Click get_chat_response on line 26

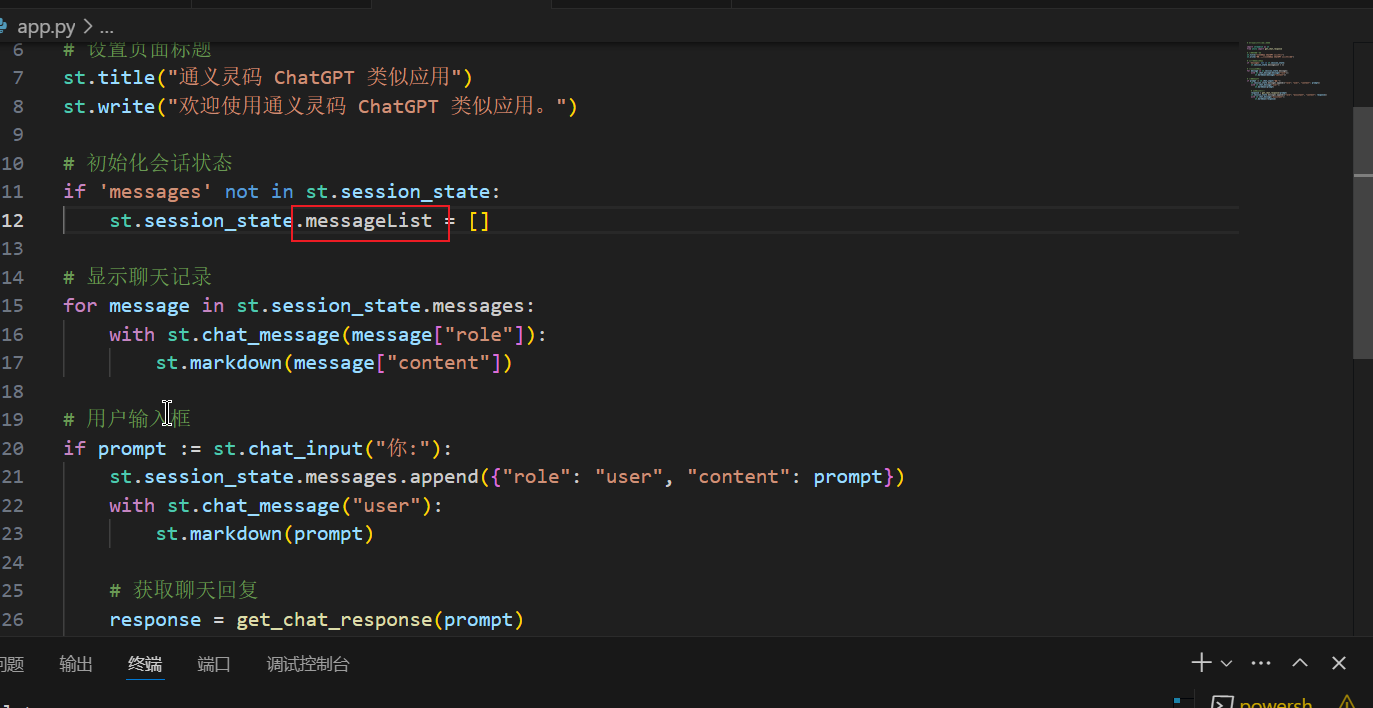tap(334, 620)
